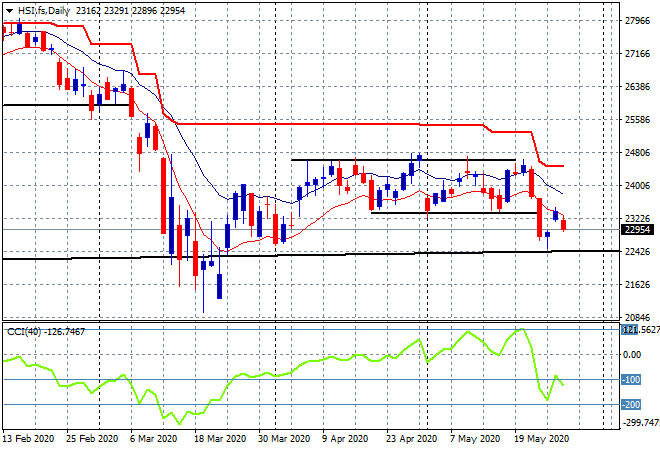Select the date label 25 Feb 2020
Viewport: 660px width, 450px height.
(92, 439)
